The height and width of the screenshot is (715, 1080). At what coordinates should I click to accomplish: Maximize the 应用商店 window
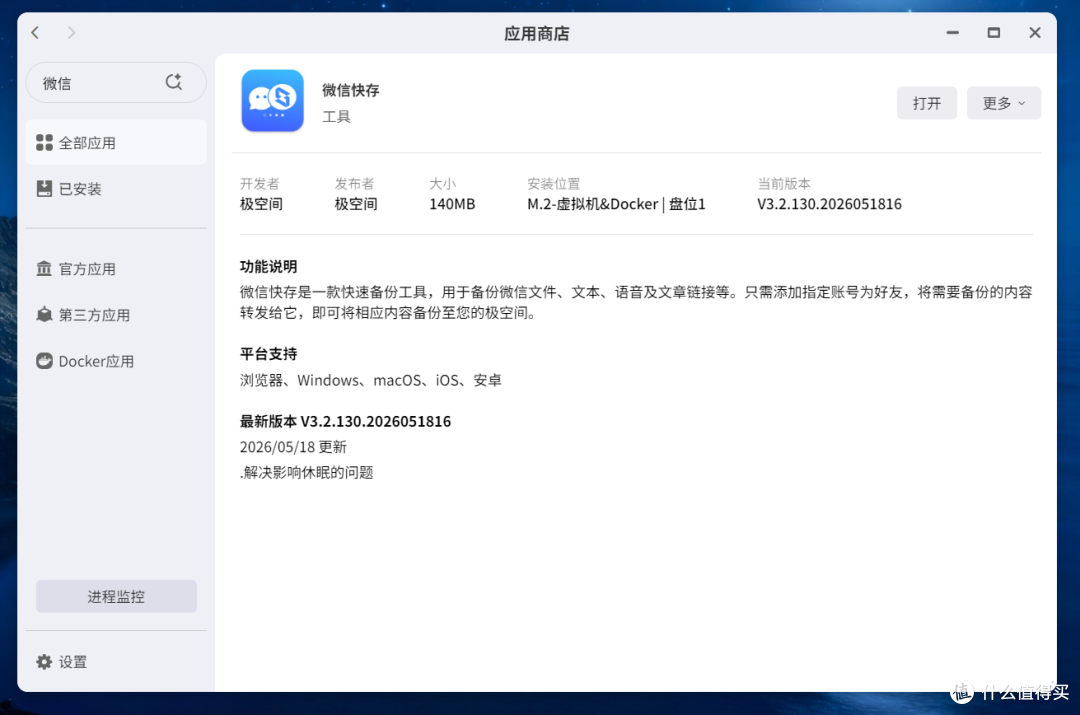point(993,32)
